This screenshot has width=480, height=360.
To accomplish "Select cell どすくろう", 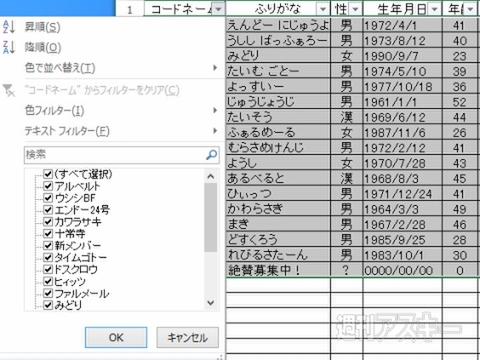I will (278, 240).
